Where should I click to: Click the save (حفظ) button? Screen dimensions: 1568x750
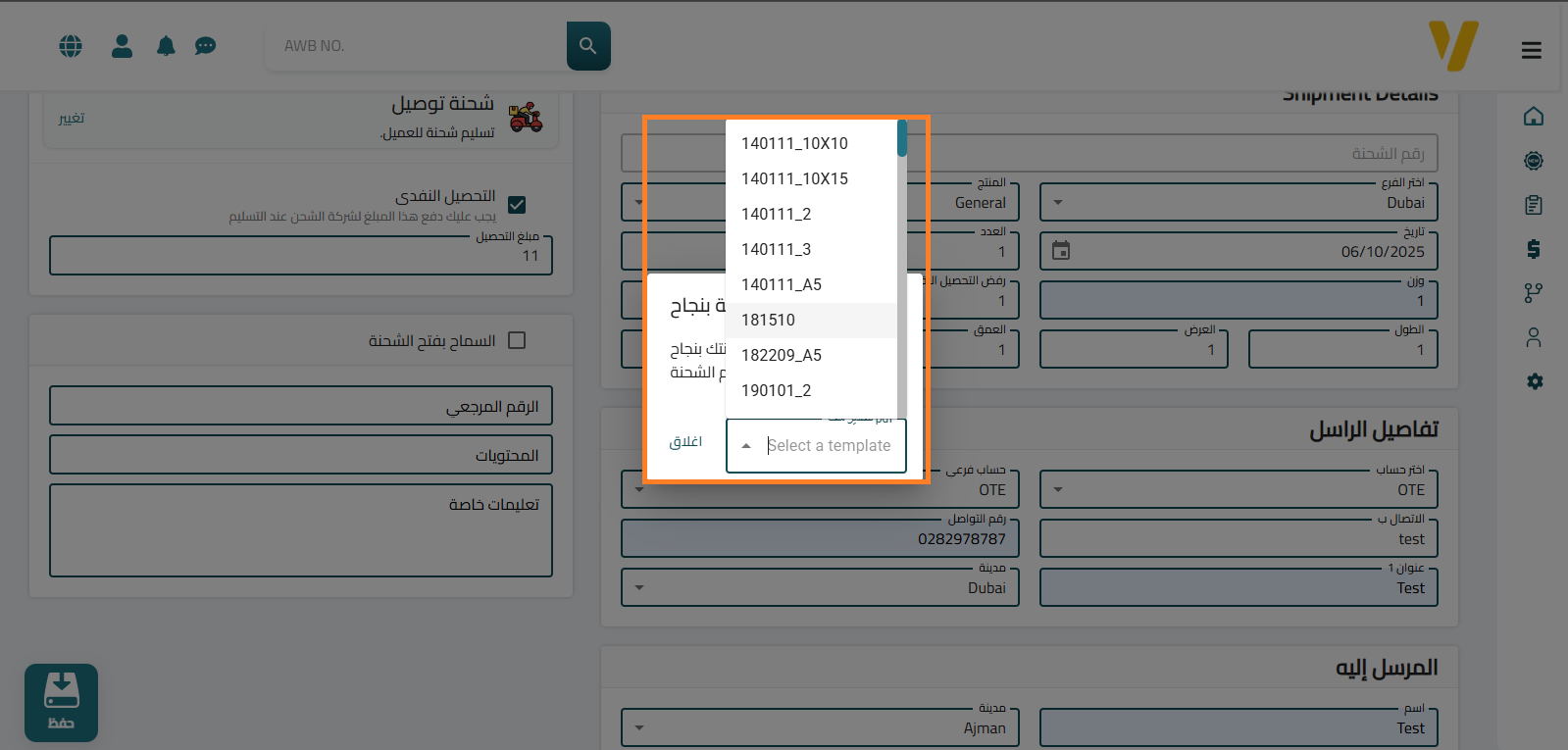click(61, 703)
